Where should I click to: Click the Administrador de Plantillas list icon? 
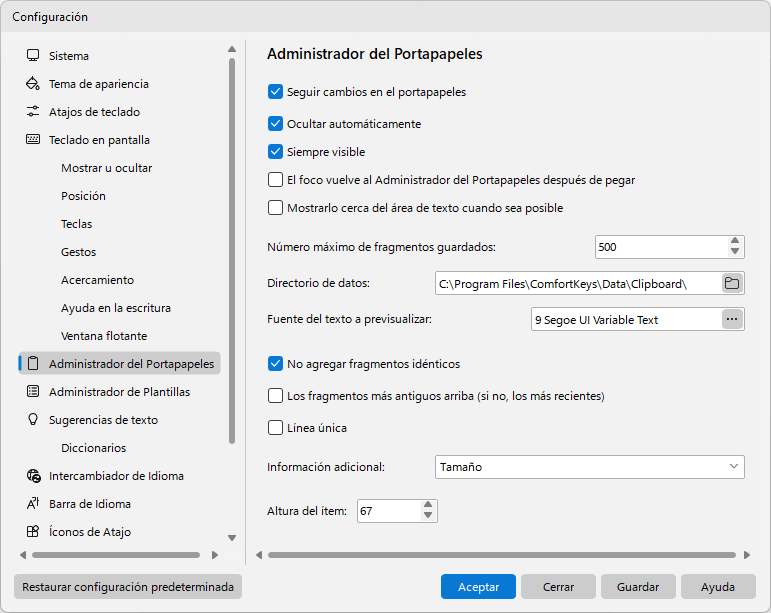pos(33,392)
